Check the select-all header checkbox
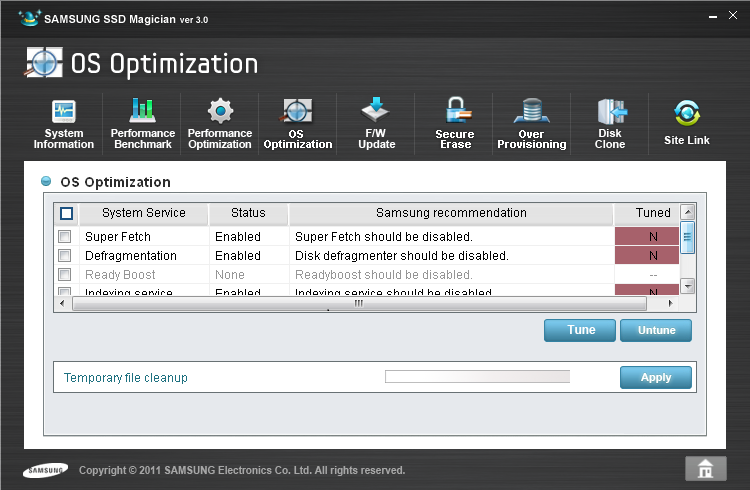 click(x=66, y=213)
